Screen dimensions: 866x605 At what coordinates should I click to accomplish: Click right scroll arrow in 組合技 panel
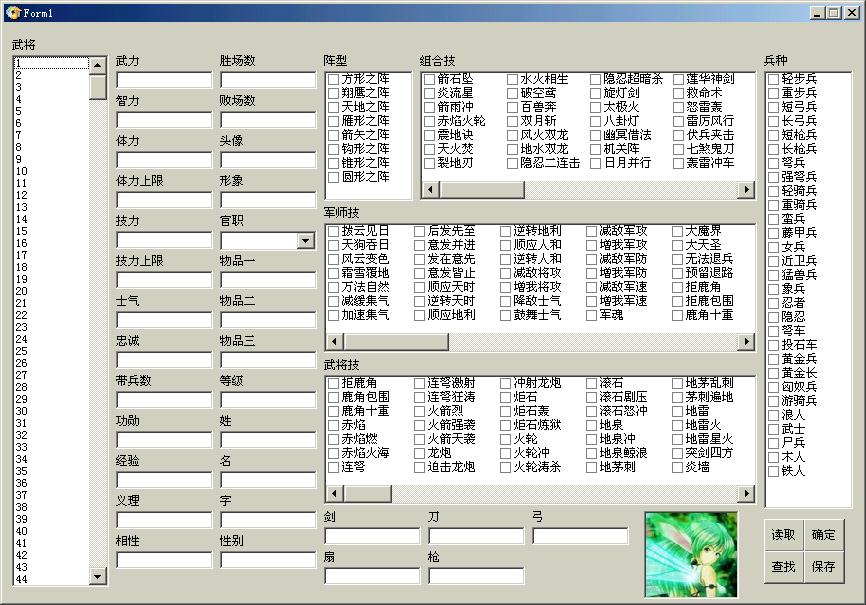746,190
